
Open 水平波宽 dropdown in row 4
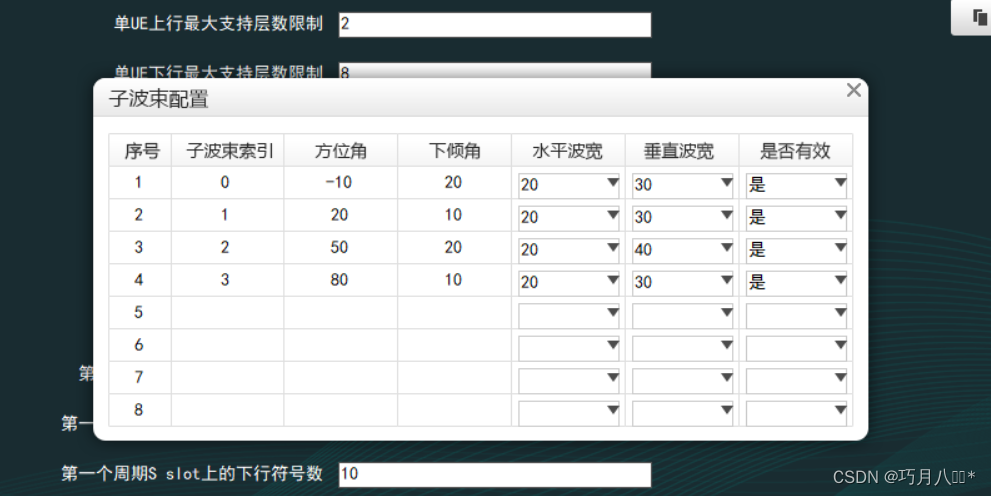tap(568, 282)
